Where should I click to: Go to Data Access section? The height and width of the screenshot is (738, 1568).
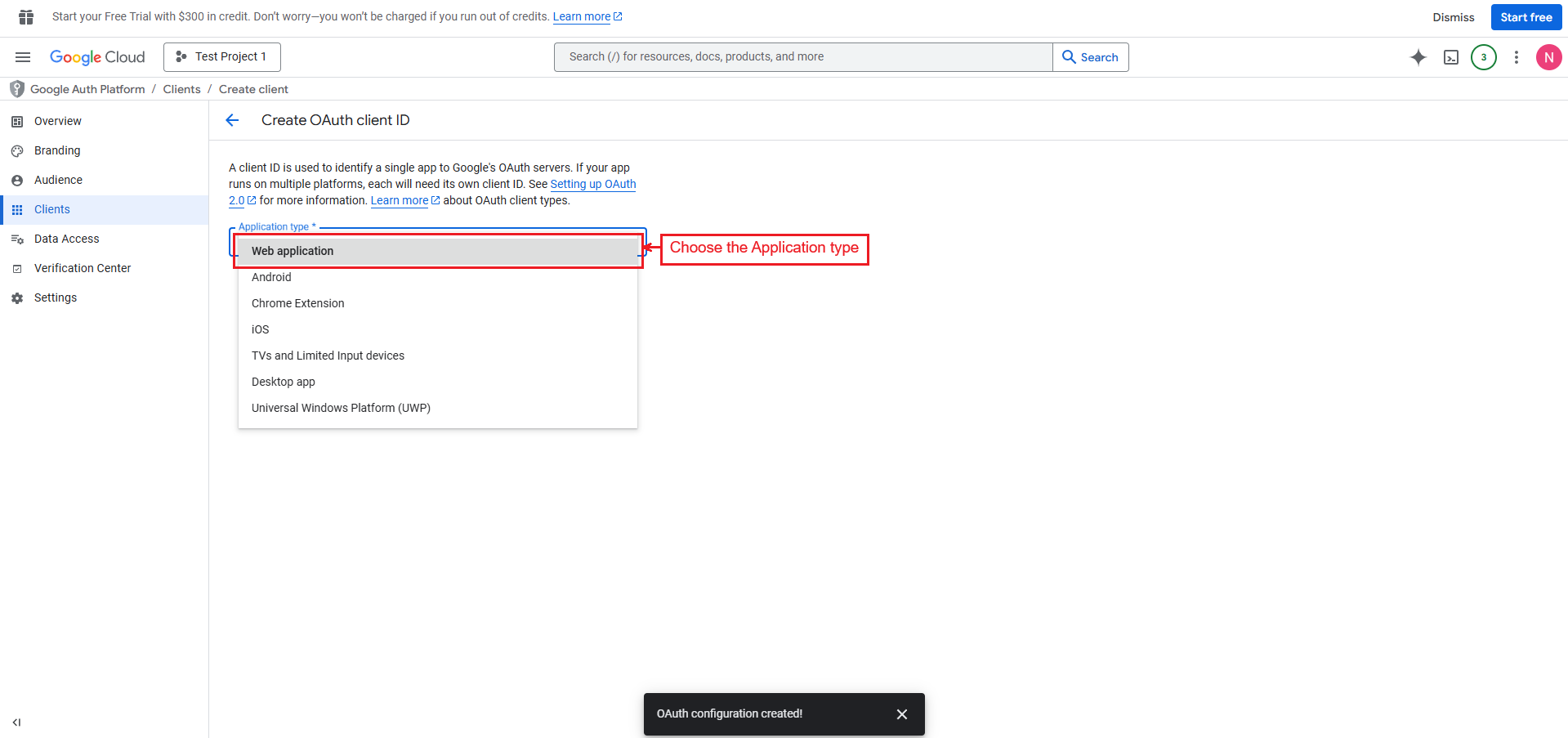[x=67, y=239]
